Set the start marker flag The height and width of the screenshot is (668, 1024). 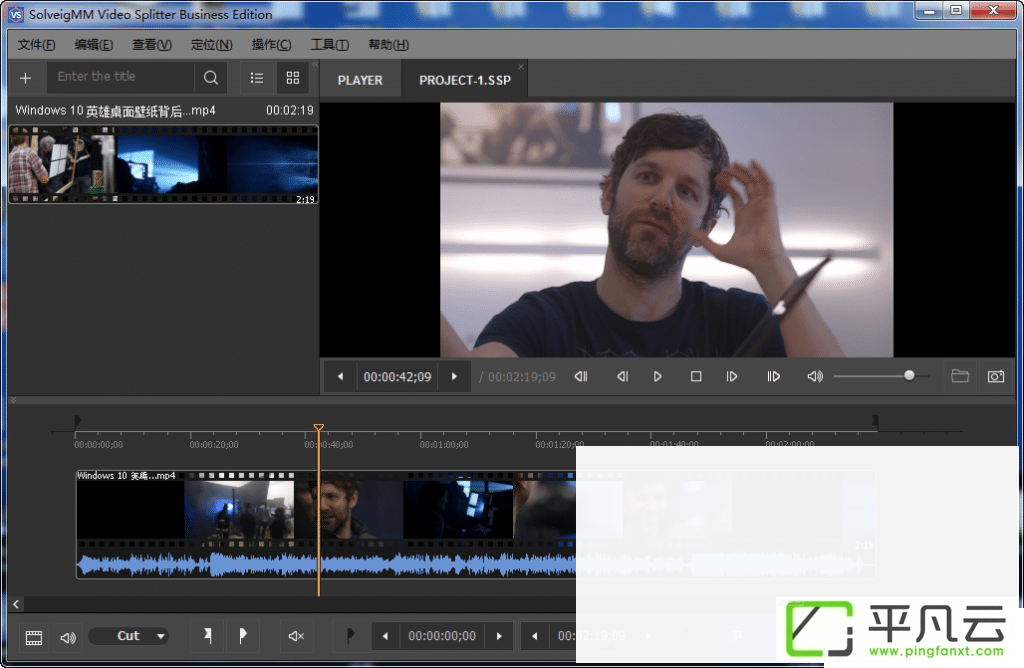point(208,635)
